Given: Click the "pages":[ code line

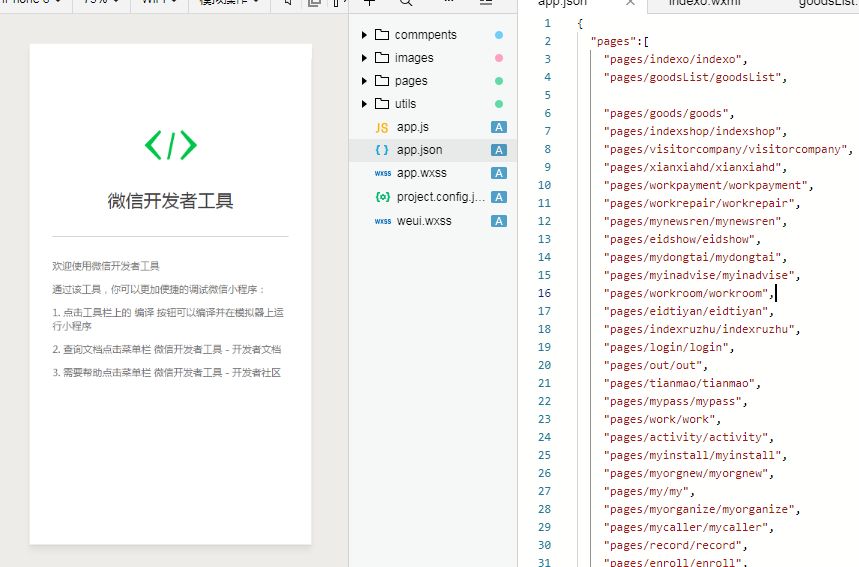Looking at the screenshot, I should tap(620, 42).
